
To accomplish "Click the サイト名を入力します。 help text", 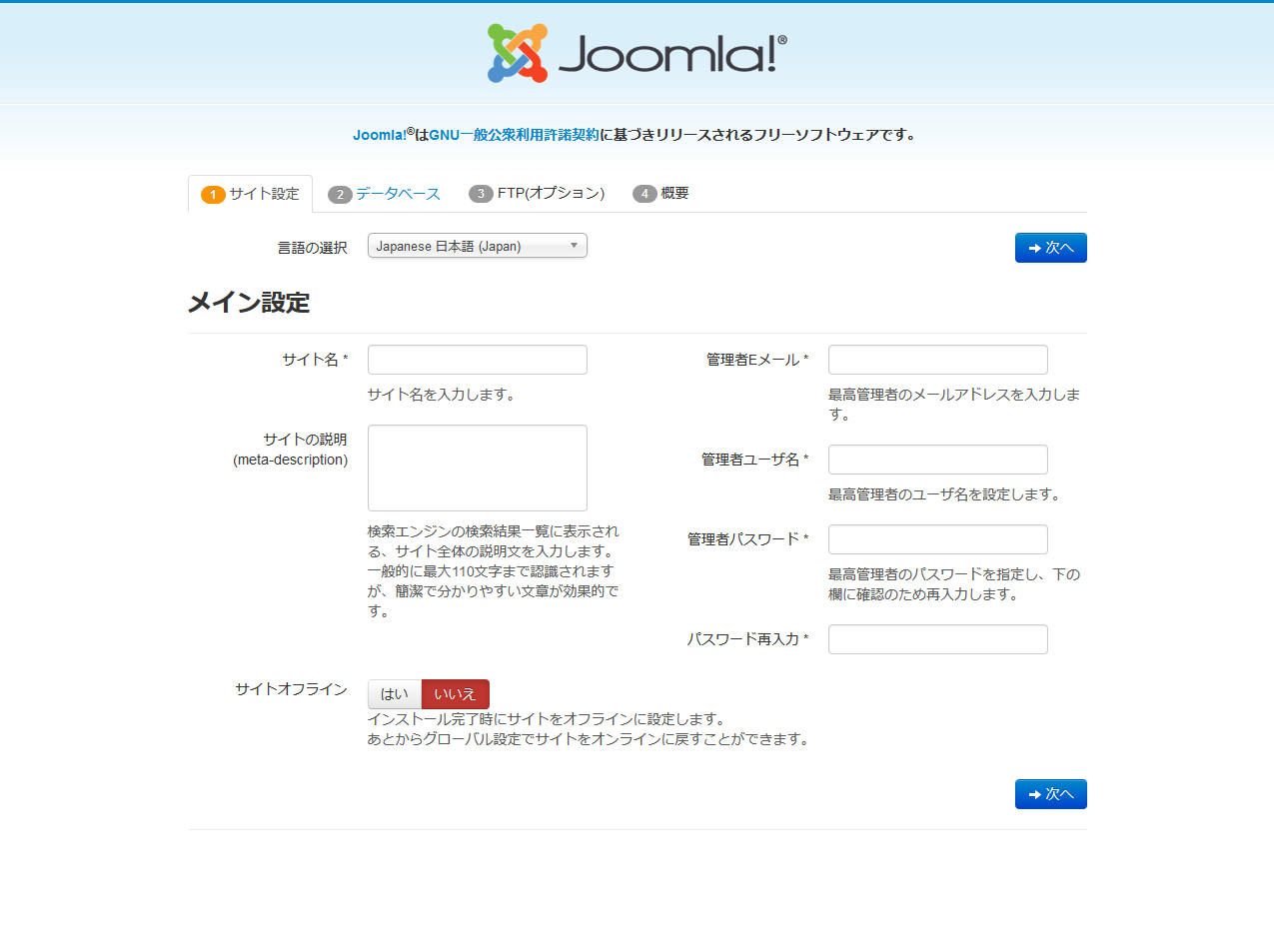I will coord(443,395).
